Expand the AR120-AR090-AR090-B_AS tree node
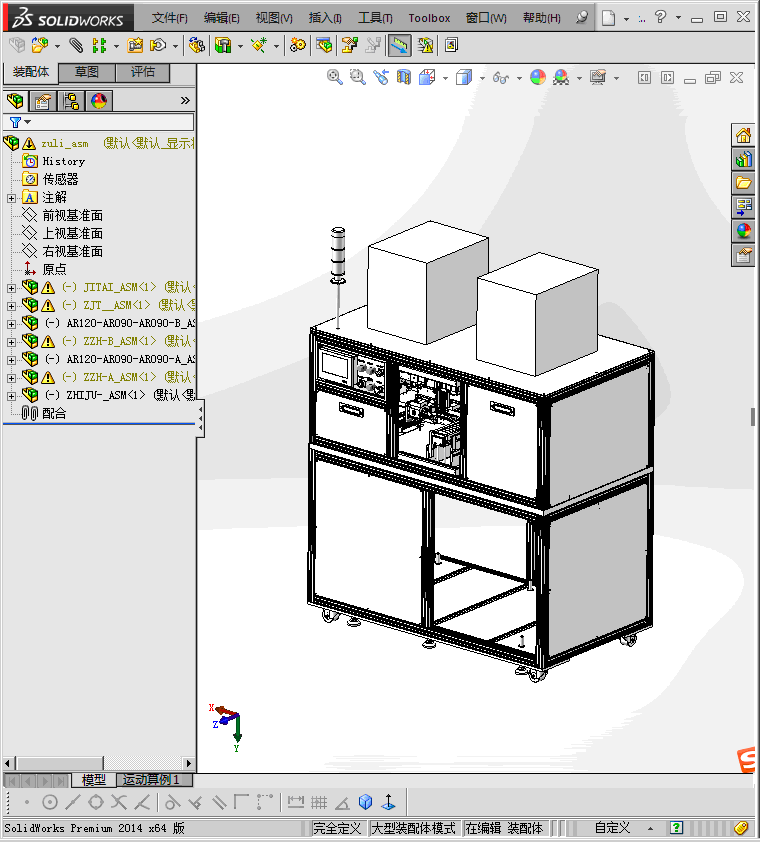 click(11, 324)
